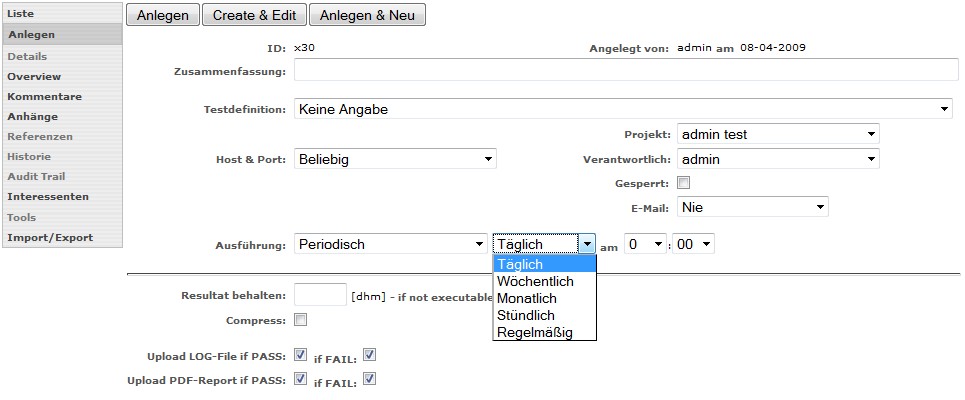The width and height of the screenshot is (965, 400).
Task: Select Wöchentlich from the open list
Action: coord(533,281)
